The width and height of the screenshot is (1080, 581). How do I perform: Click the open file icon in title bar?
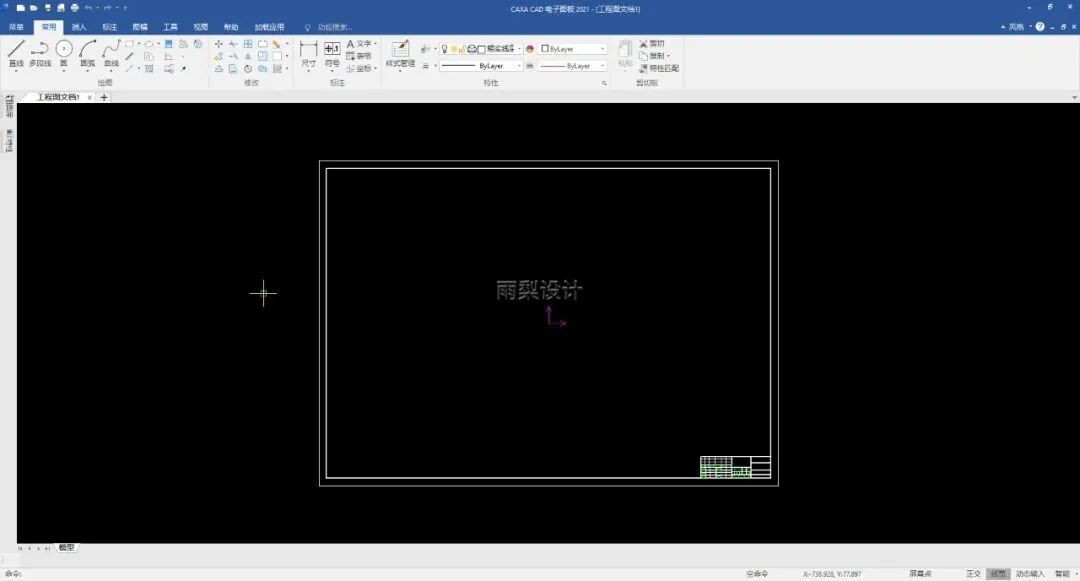[33, 8]
